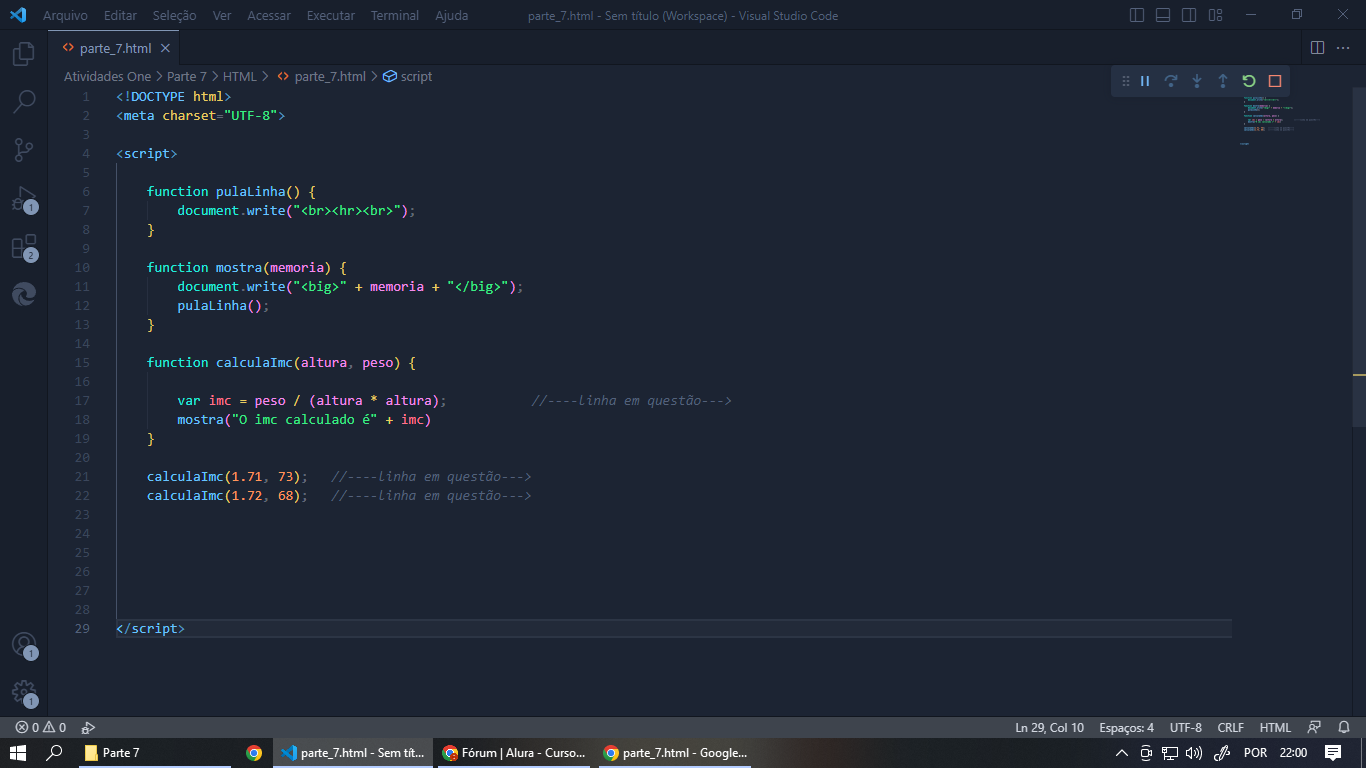This screenshot has height=768, width=1366.
Task: Split the editor to the right
Action: 1317,48
